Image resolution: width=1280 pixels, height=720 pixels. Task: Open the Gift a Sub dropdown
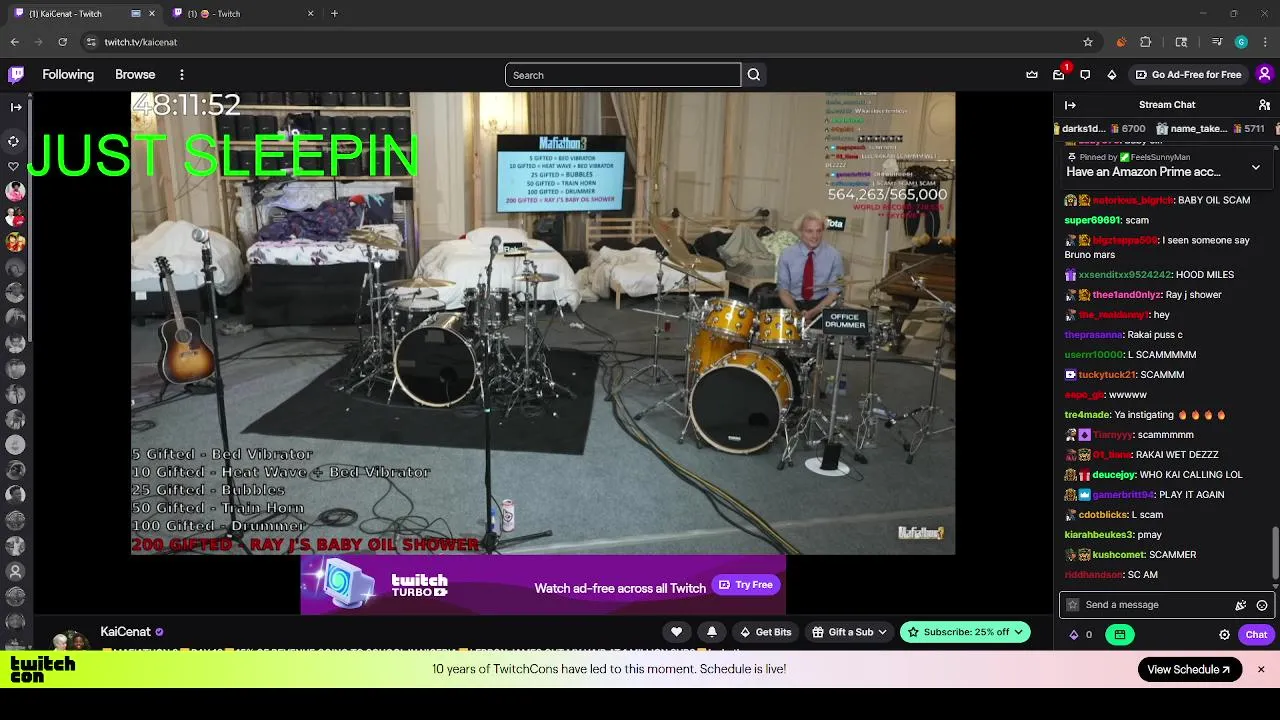click(x=850, y=632)
